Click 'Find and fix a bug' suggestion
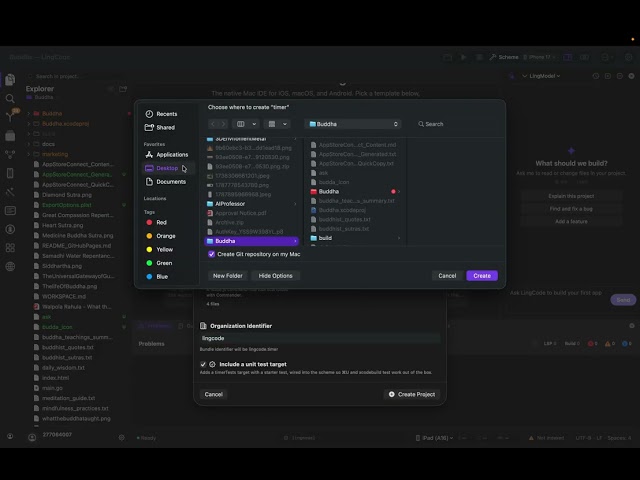This screenshot has width=640, height=480. 571,209
